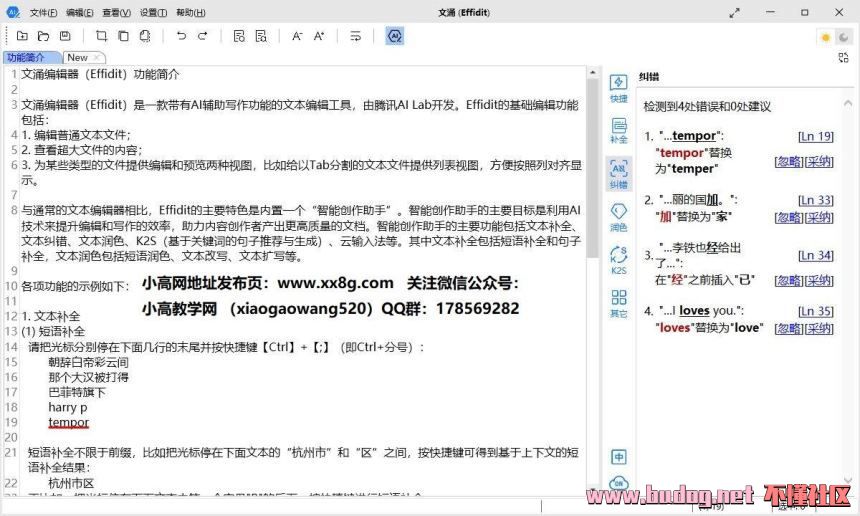The image size is (860, 516).
Task: Click the Effidit app logo icon
Action: click(x=13, y=12)
